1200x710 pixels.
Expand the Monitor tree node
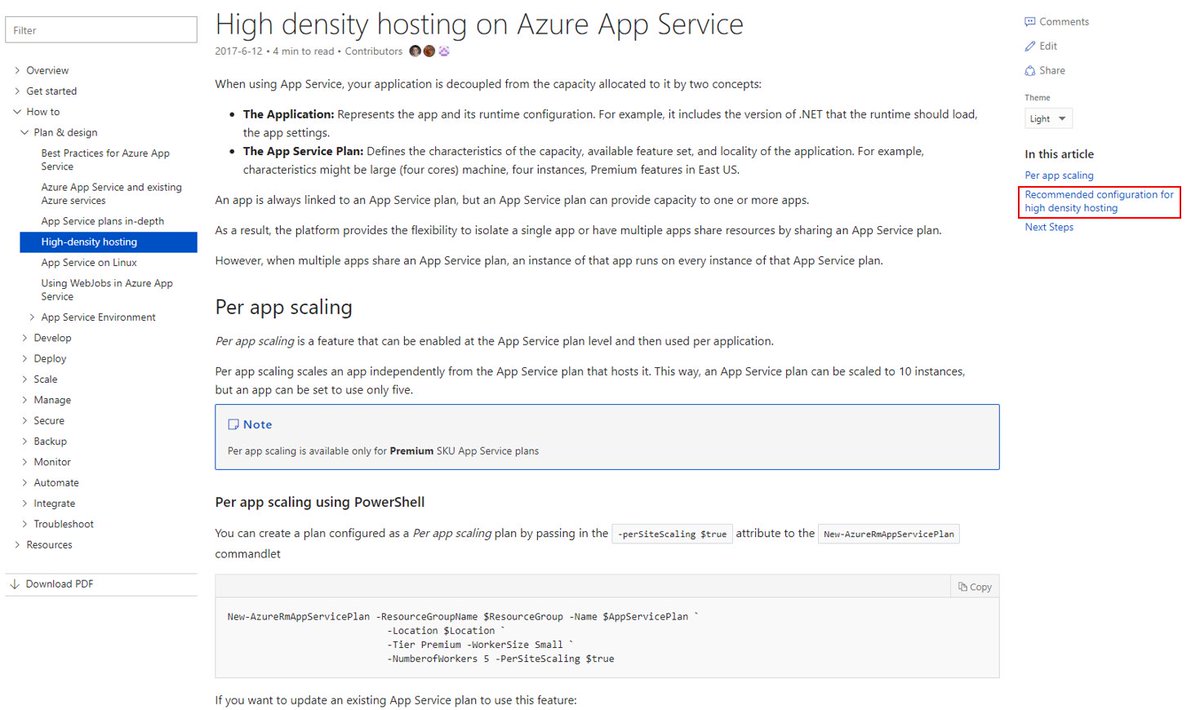(25, 462)
